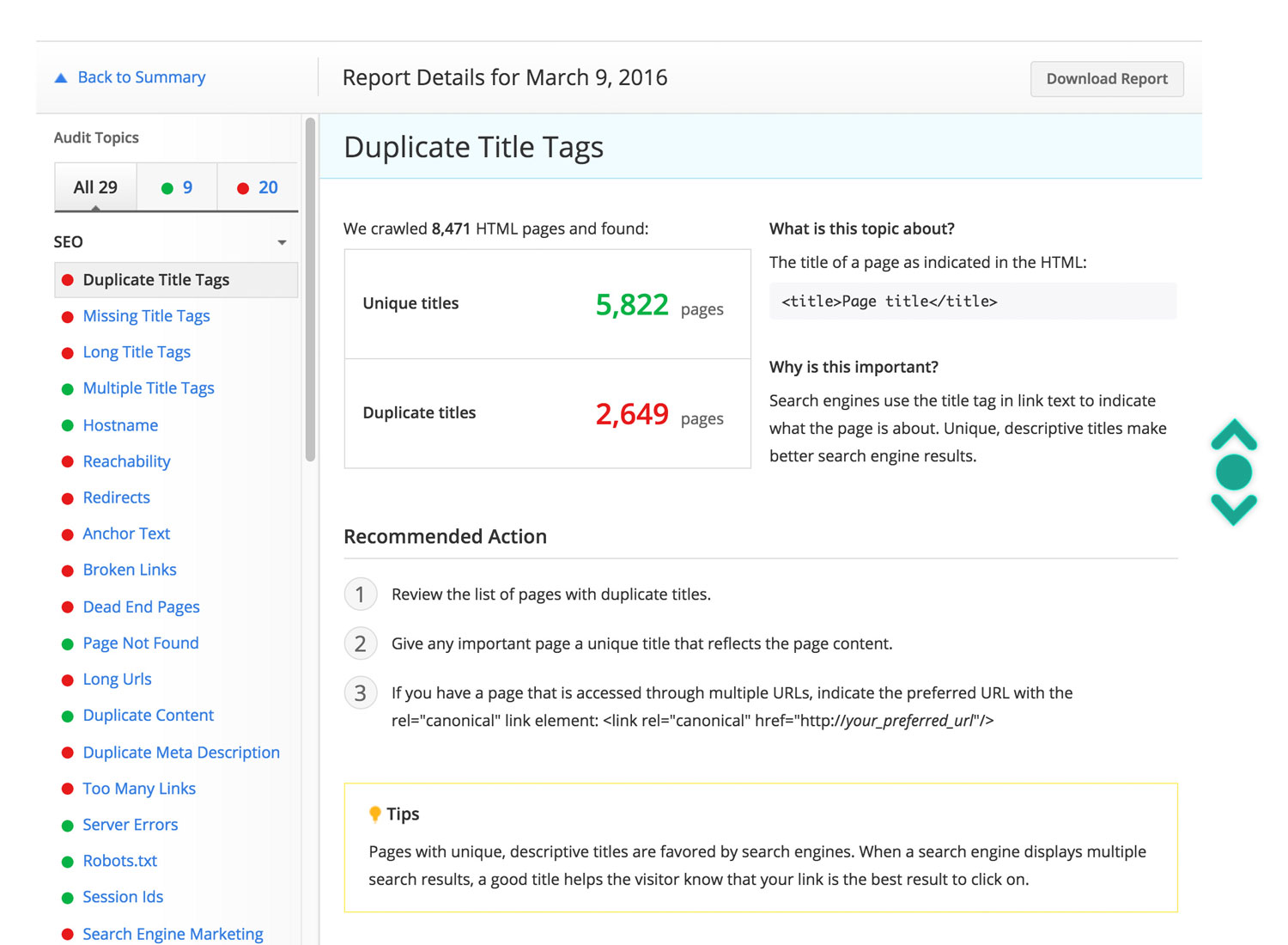Open the Long Urls topic
1288x945 pixels.
click(117, 679)
